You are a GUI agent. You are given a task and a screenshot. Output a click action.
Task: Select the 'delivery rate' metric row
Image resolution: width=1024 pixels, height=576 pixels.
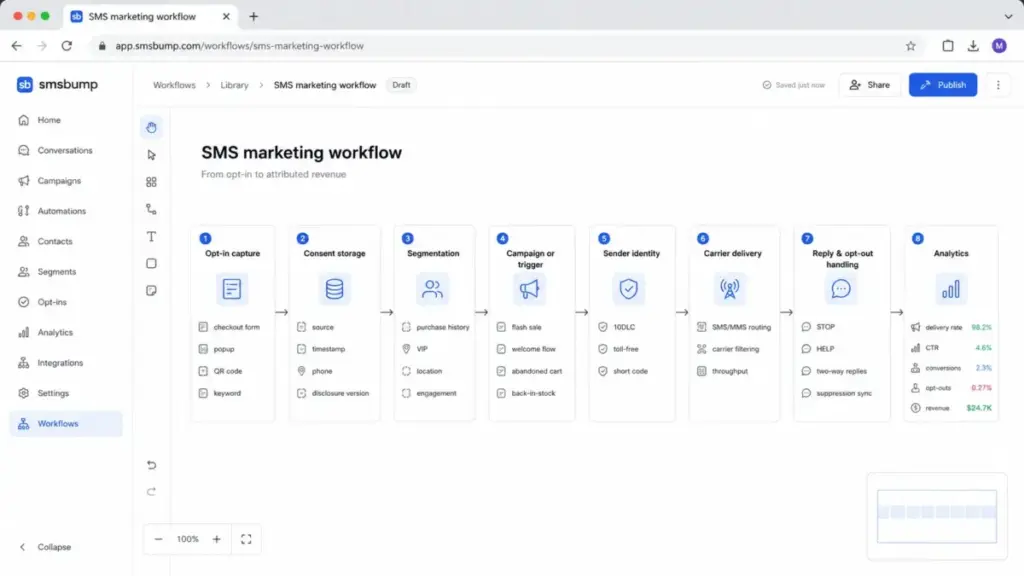[951, 327]
